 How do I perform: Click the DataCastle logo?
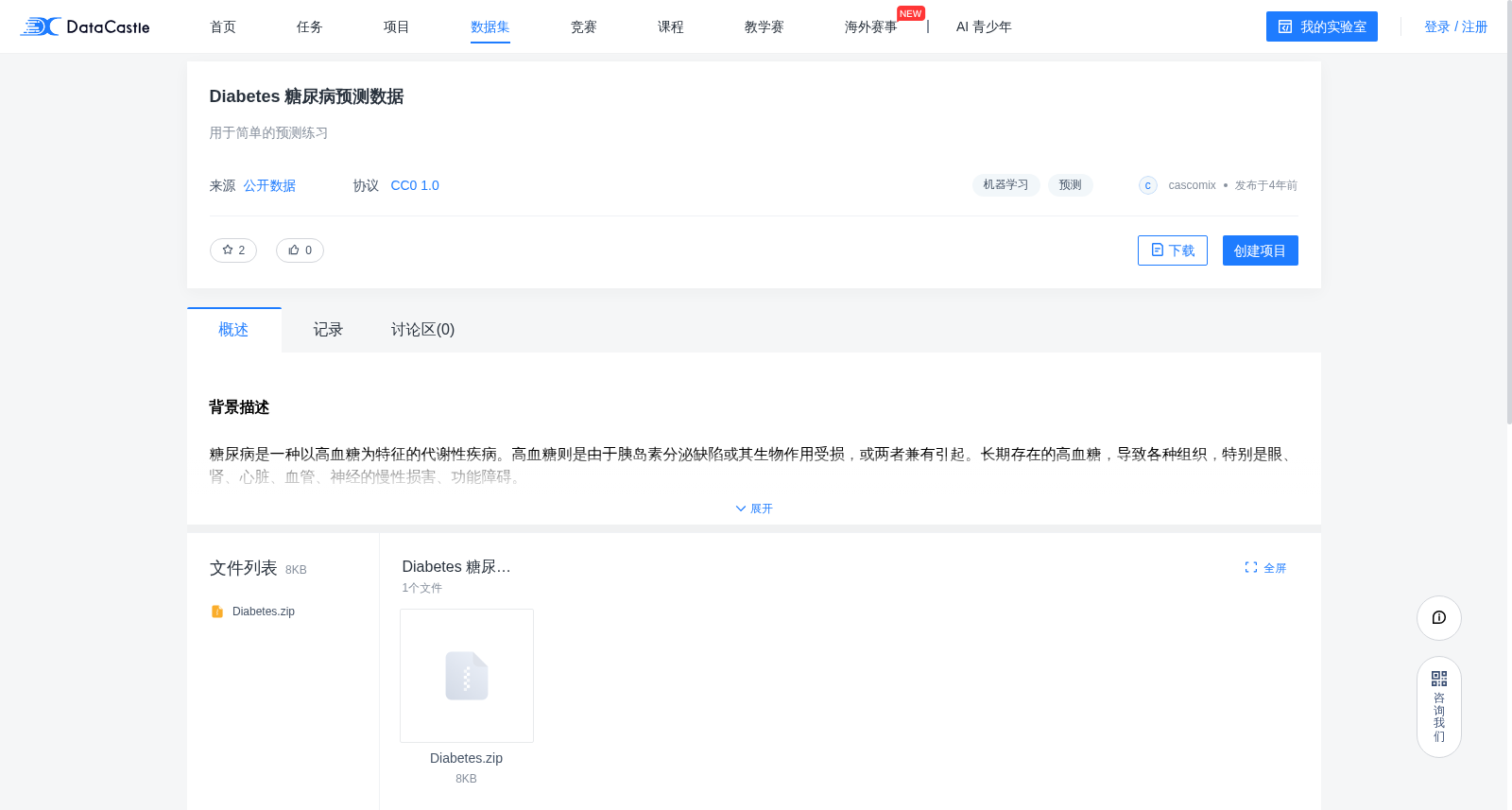tap(85, 26)
